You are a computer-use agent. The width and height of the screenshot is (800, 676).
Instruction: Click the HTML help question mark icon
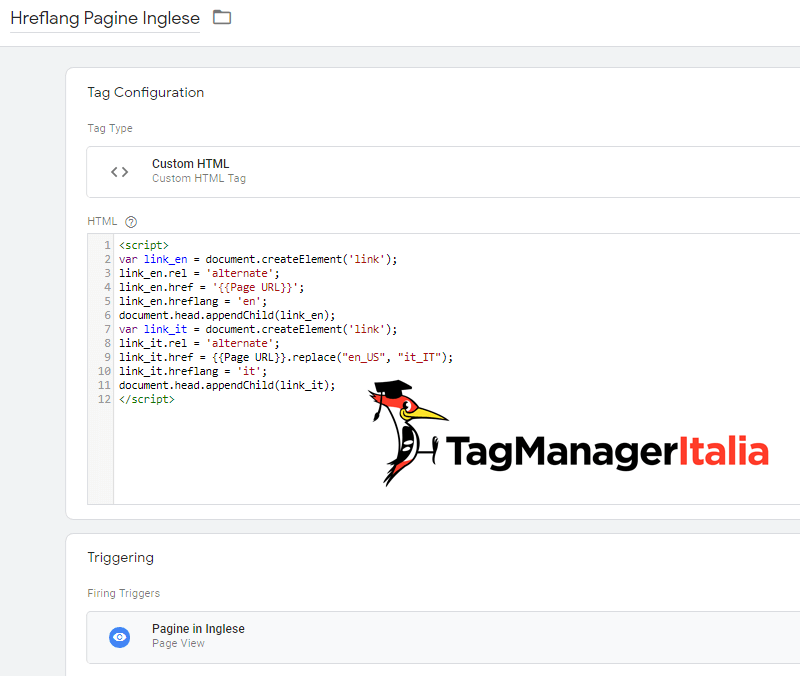[x=131, y=222]
